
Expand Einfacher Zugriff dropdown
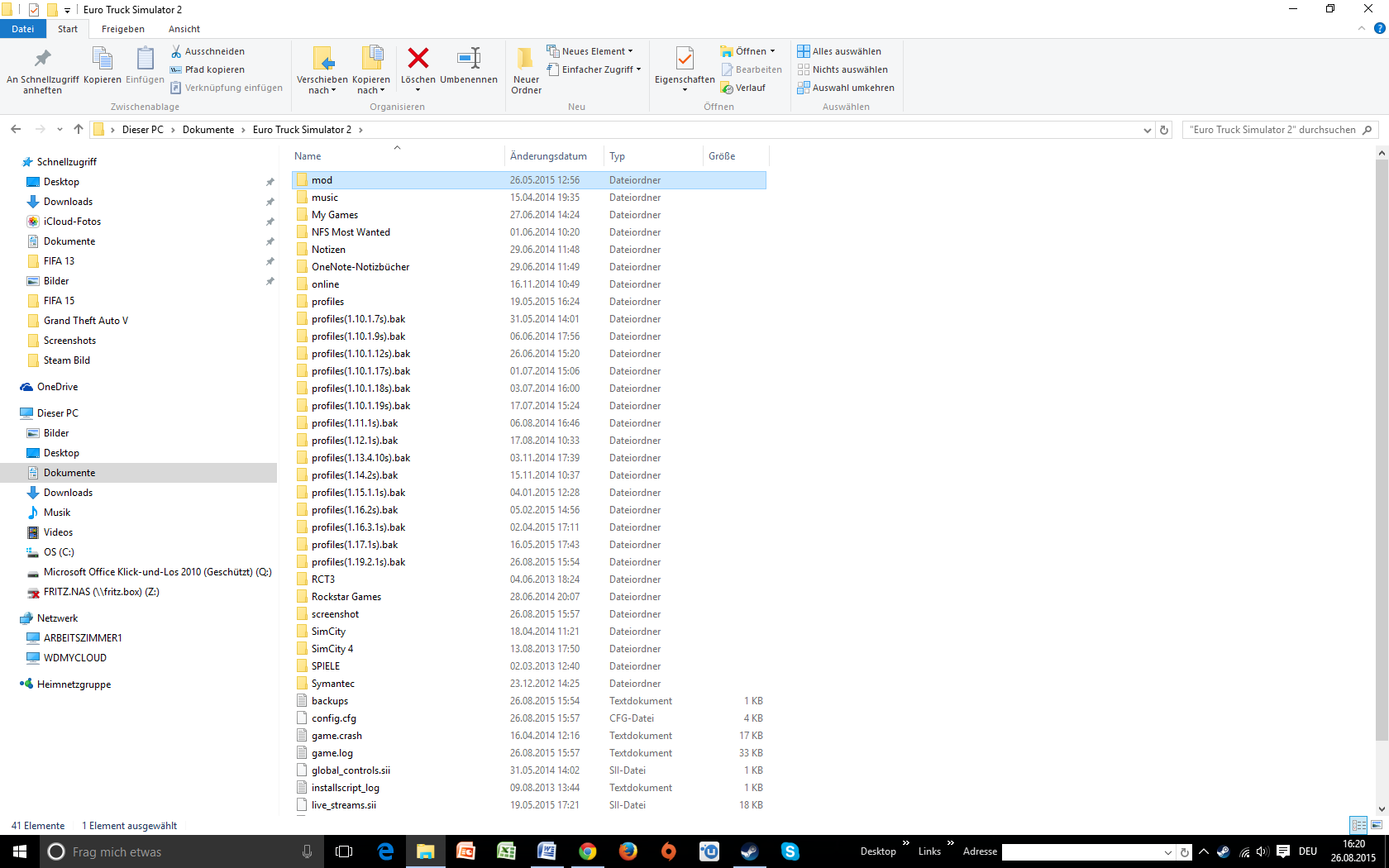click(594, 69)
